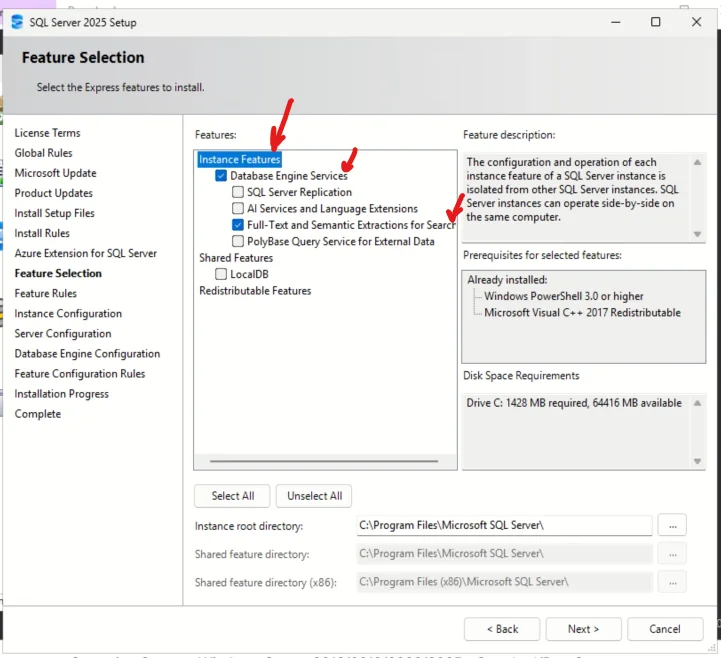Go to the previous step with Back

(502, 629)
